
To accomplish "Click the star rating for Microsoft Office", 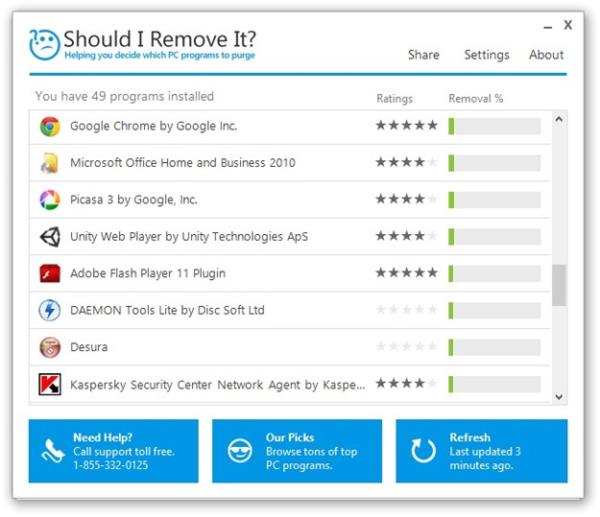I will tap(406, 162).
